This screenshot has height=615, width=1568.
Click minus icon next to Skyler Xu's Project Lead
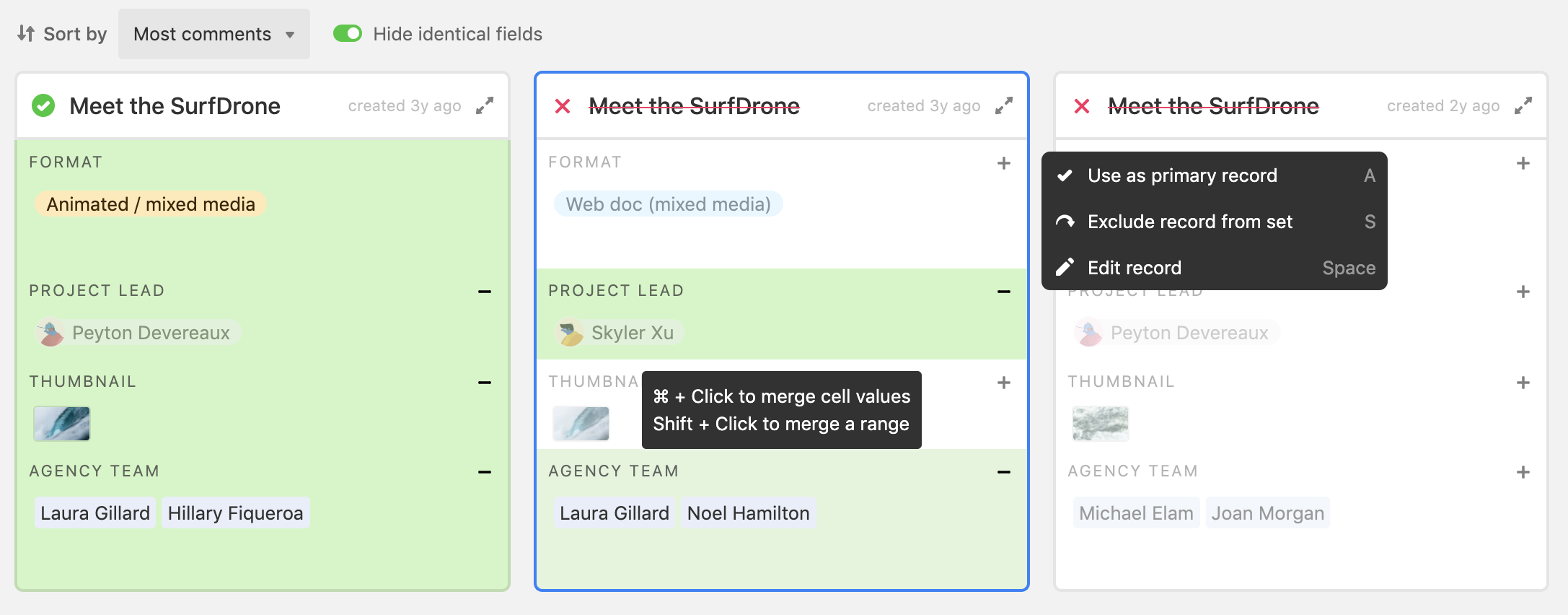[x=1004, y=292]
